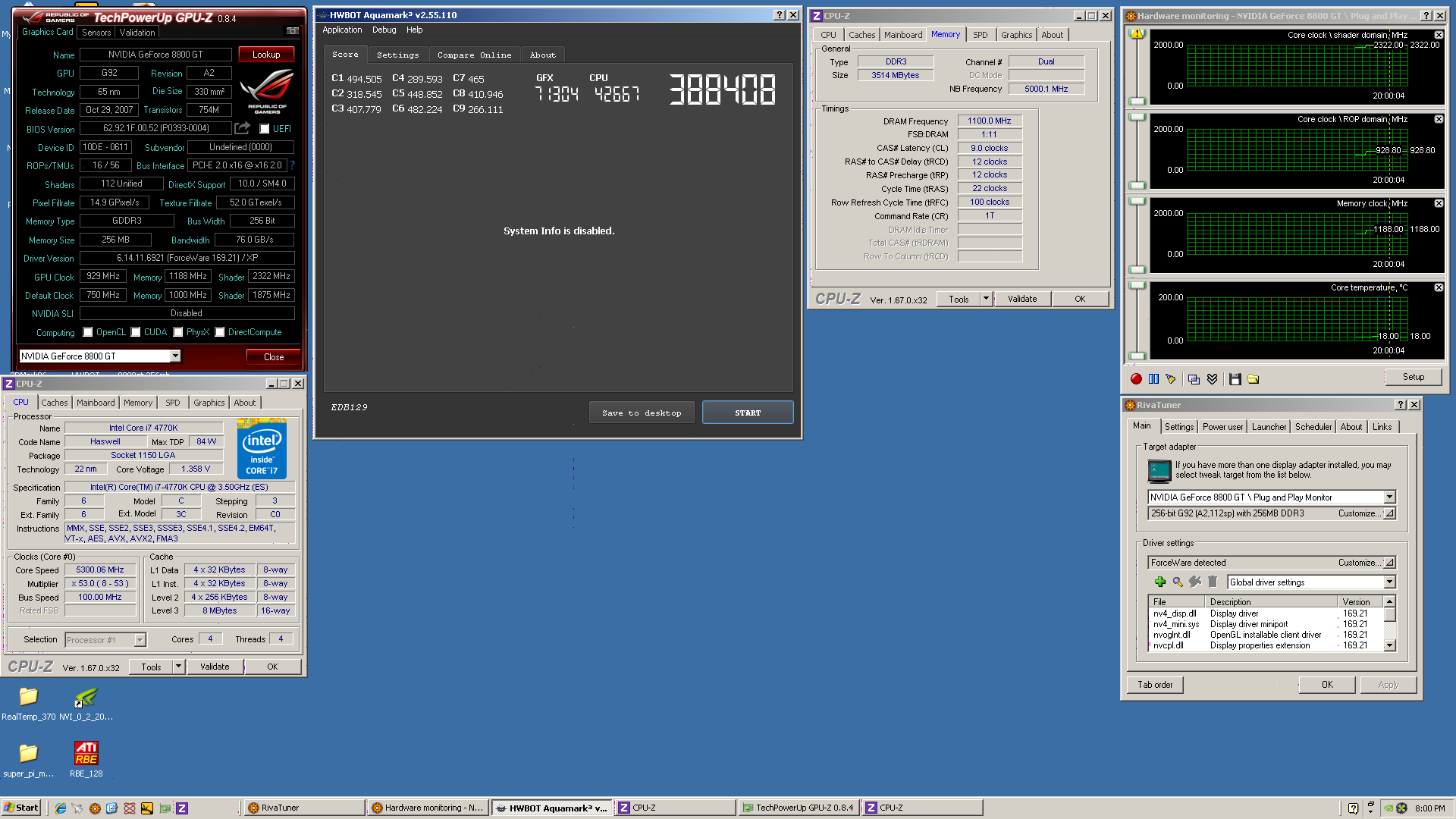This screenshot has width=1456, height=819.
Task: Open the RealTemp_370 desktop folder
Action: tap(28, 703)
